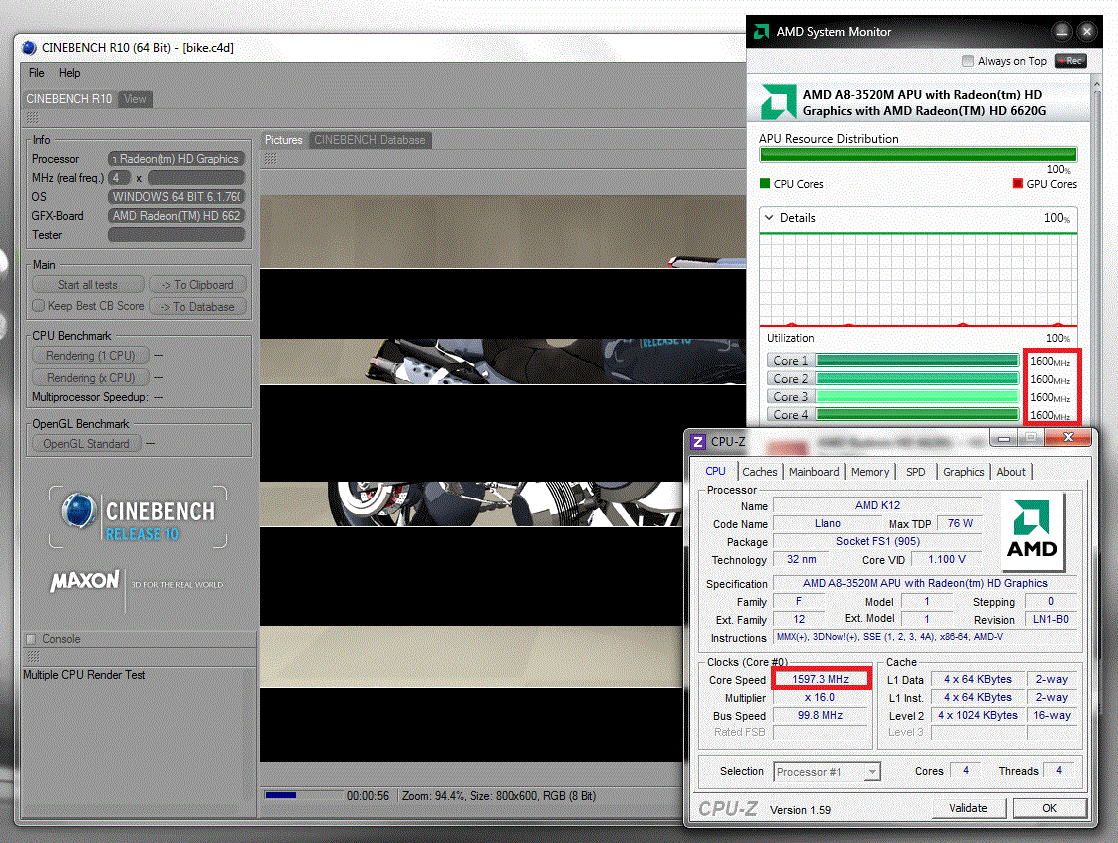
Task: Click the Cinebench blue sphere title icon
Action: coord(29,48)
